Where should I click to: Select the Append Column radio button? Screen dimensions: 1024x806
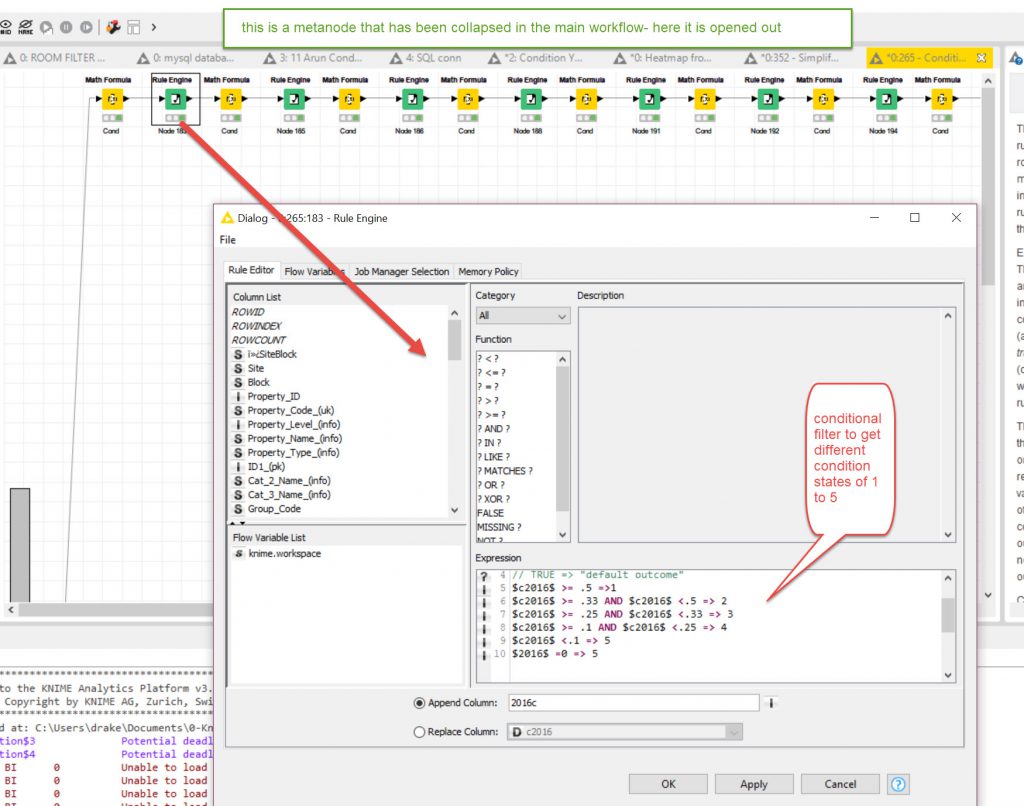coord(419,703)
